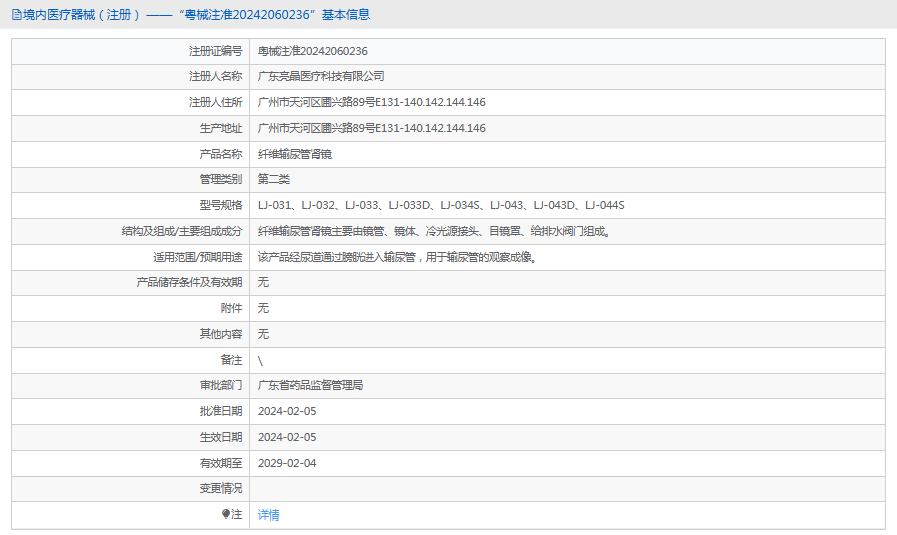Click 生效日期 value 2024-02-05
This screenshot has height=535, width=897.
[287, 437]
